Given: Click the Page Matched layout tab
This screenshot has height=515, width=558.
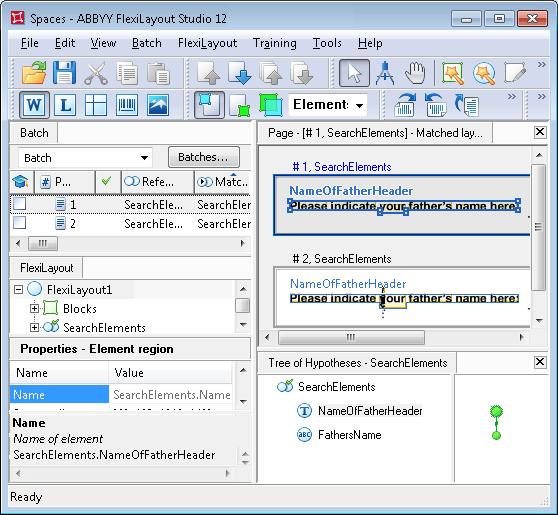Looking at the screenshot, I should click(375, 133).
